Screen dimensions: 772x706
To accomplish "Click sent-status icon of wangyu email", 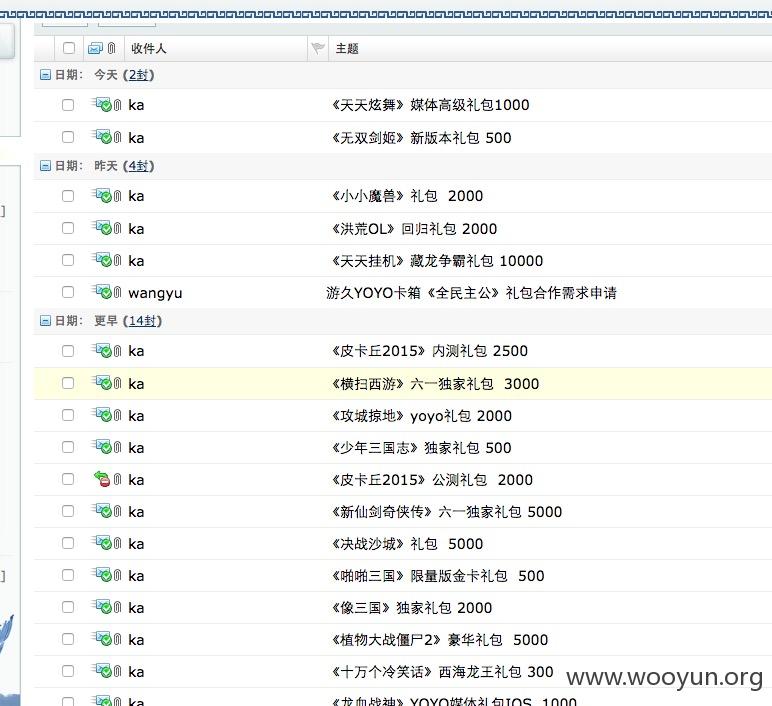I will (103, 291).
